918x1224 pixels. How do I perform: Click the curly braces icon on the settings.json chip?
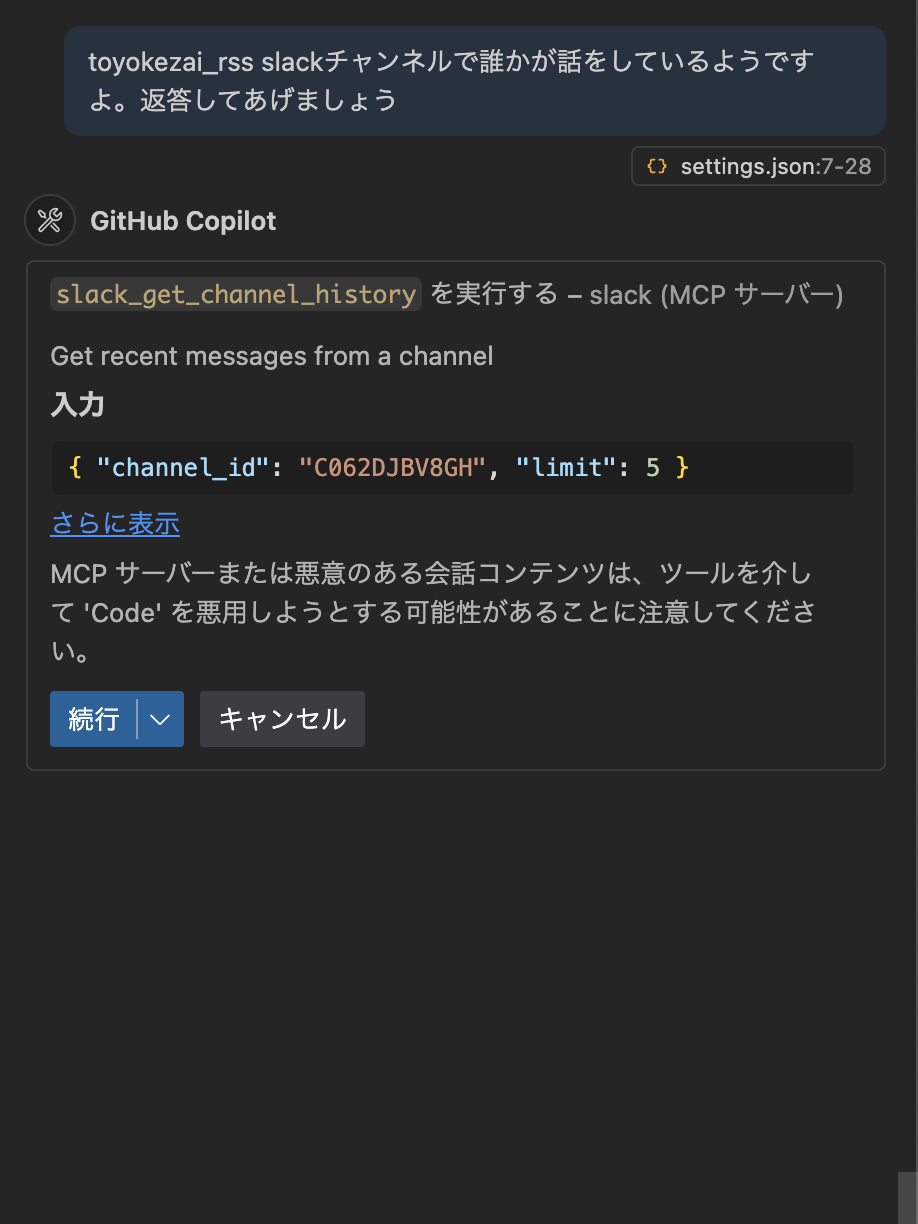click(657, 166)
